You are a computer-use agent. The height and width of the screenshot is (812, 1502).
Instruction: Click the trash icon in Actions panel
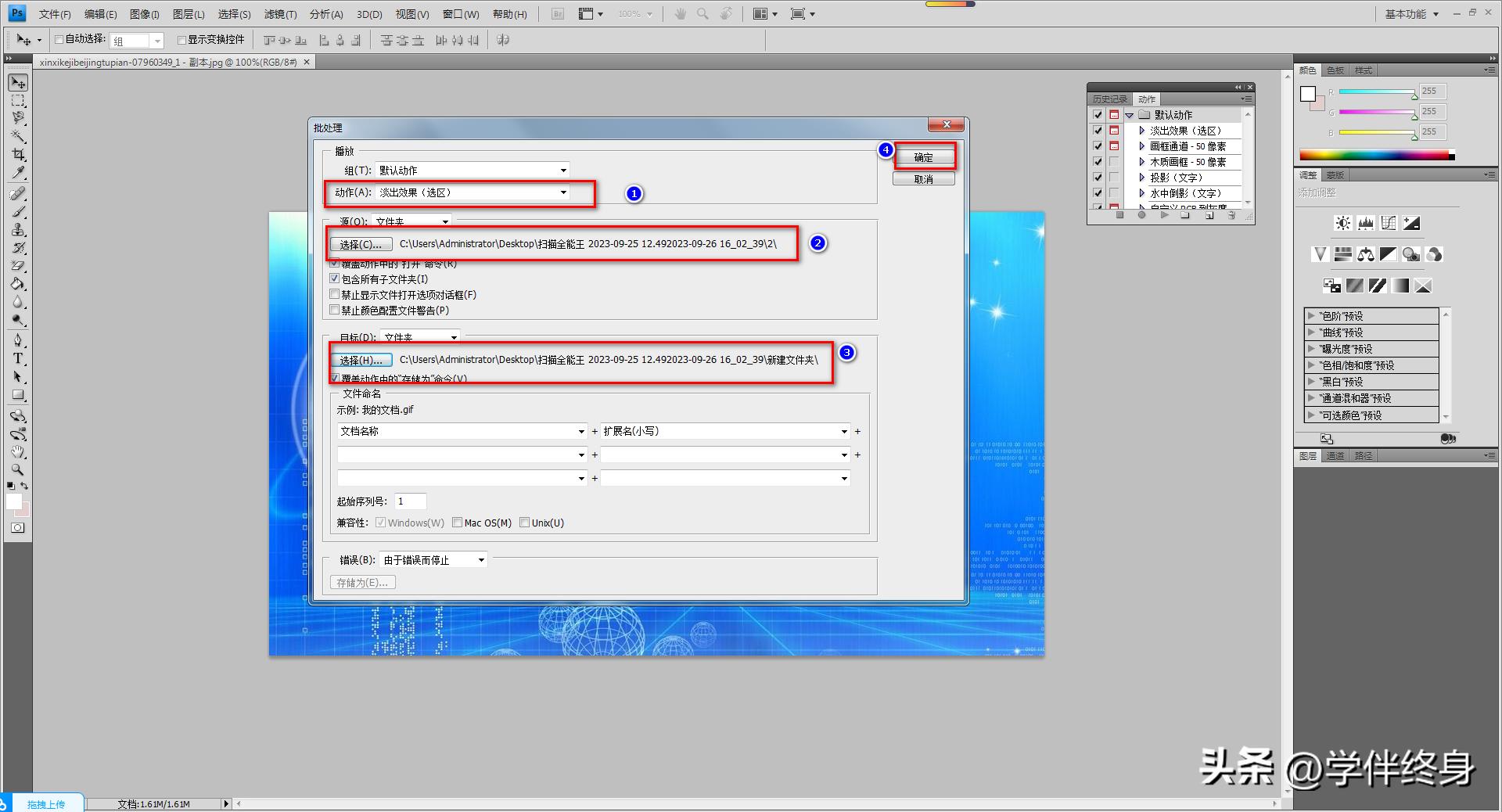click(x=1231, y=215)
